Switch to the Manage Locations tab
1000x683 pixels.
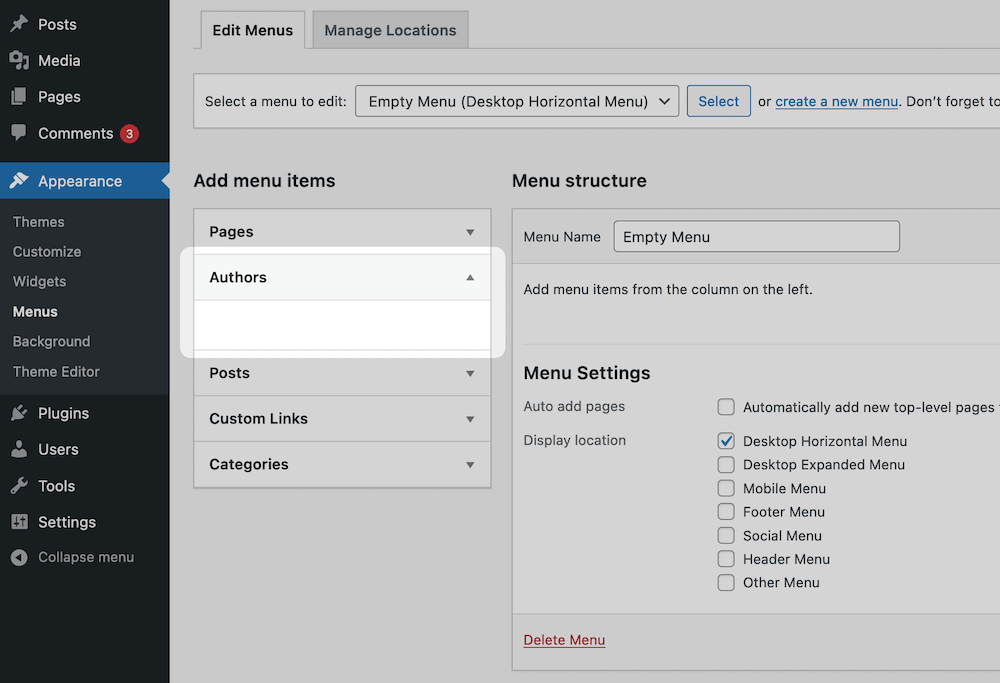pos(390,30)
